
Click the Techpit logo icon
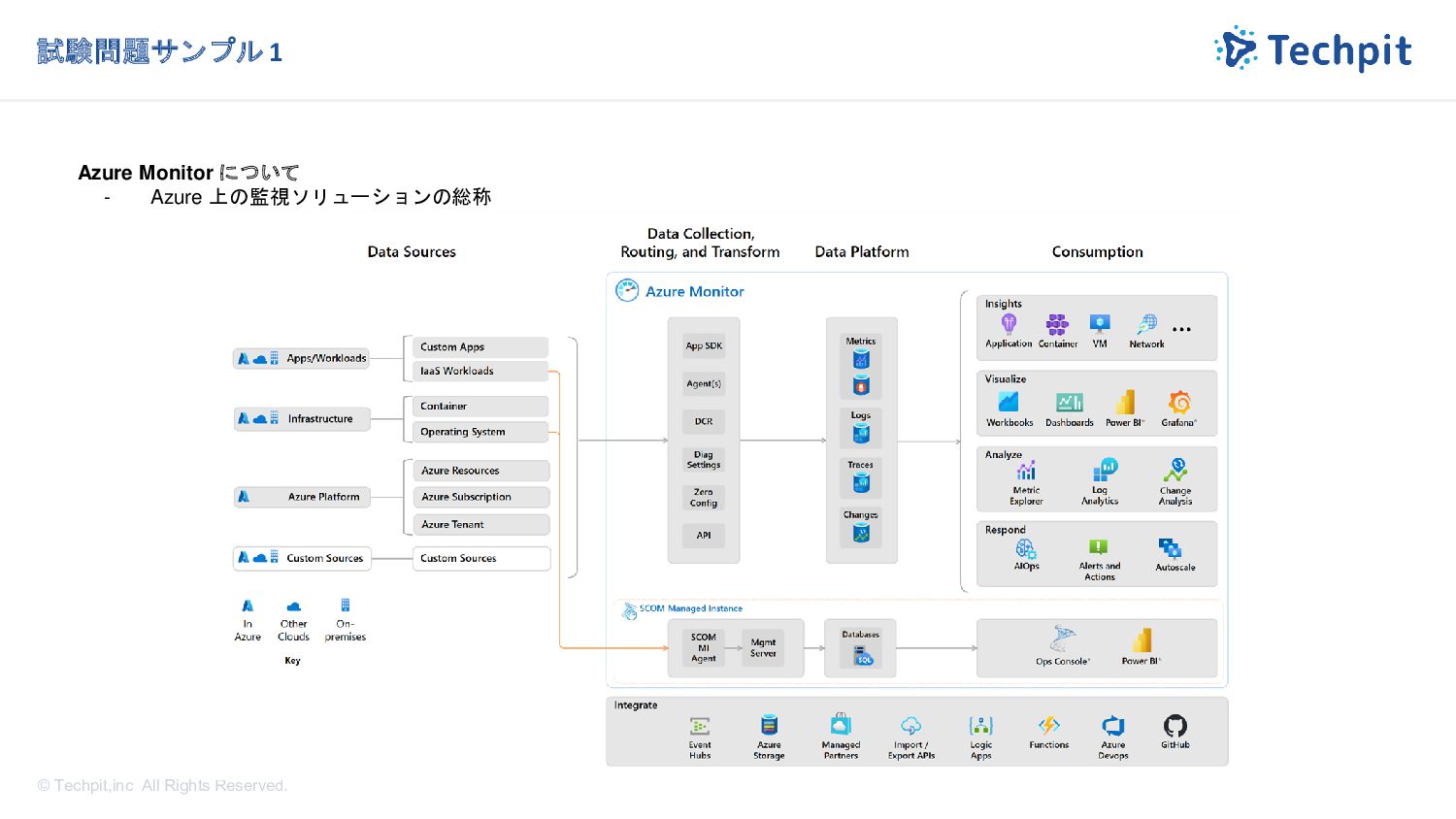[1237, 49]
